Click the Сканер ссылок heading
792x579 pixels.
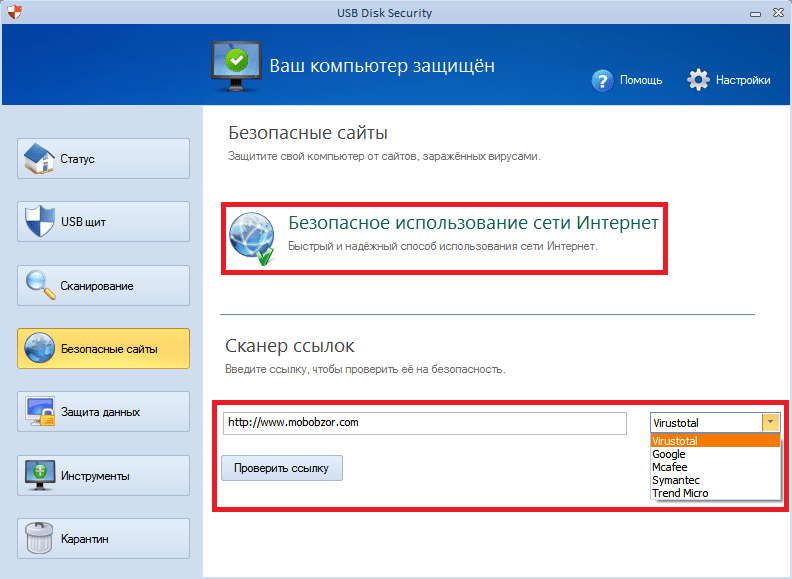pos(290,346)
